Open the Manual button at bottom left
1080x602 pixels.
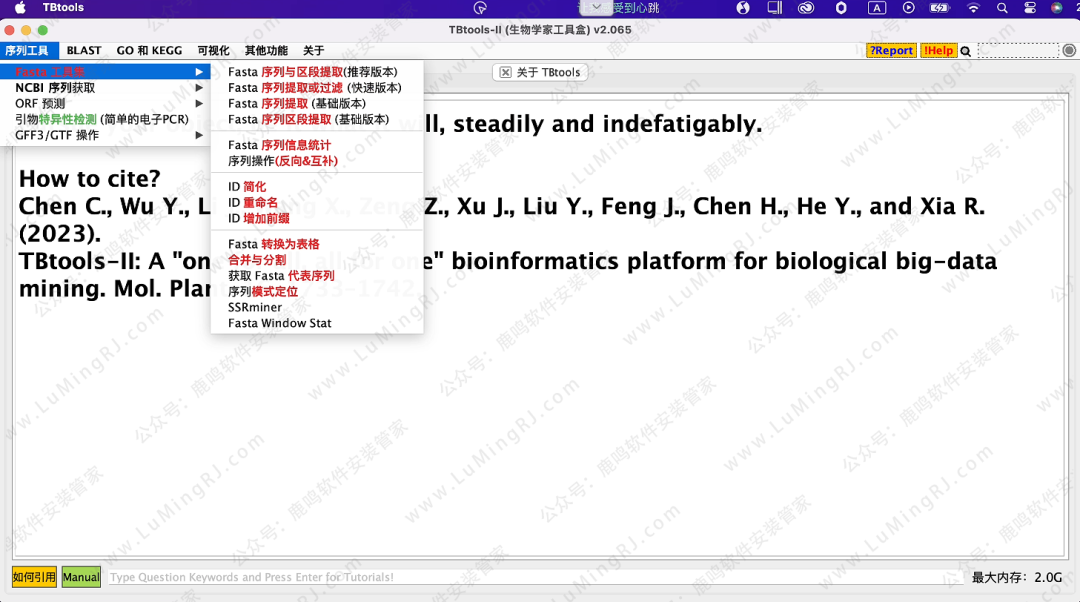[80, 576]
